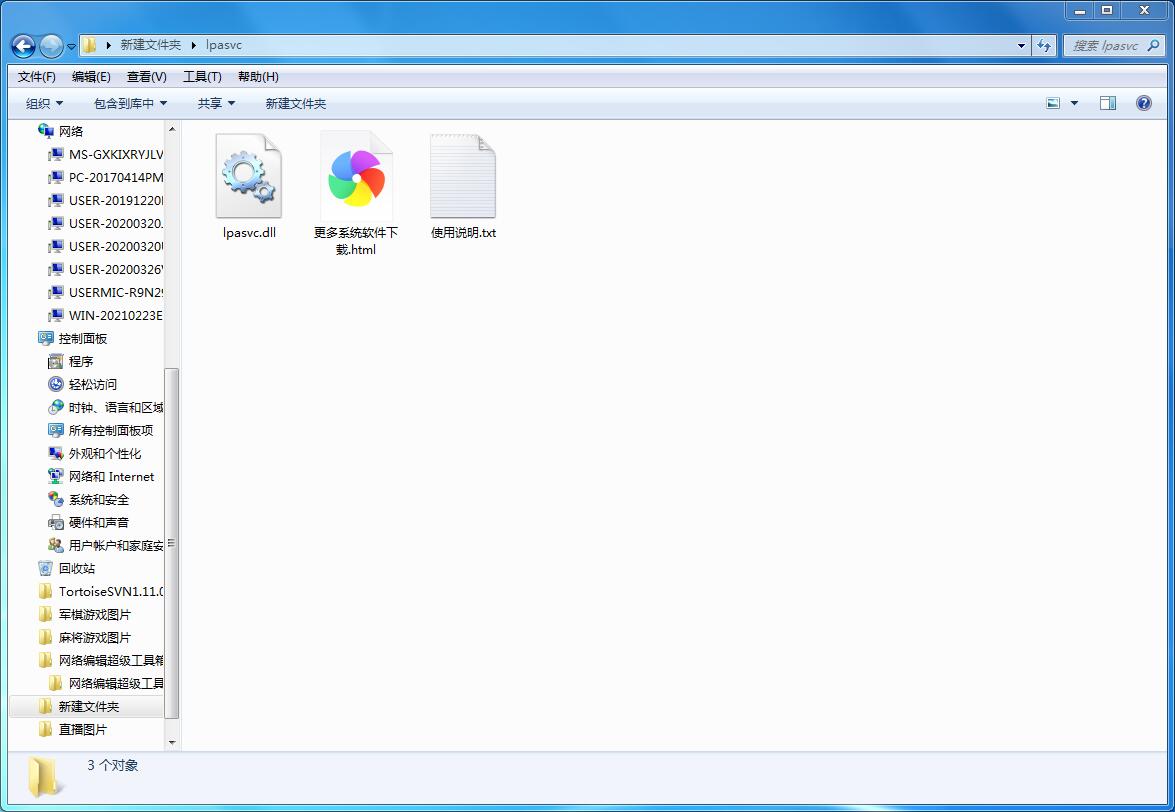Select the 军棋游戏图片 folder

(85, 614)
